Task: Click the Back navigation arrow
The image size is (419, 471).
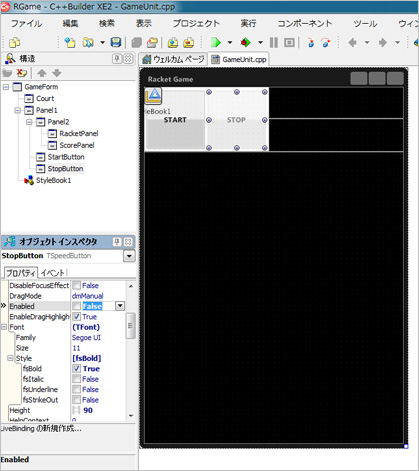Action: click(353, 43)
